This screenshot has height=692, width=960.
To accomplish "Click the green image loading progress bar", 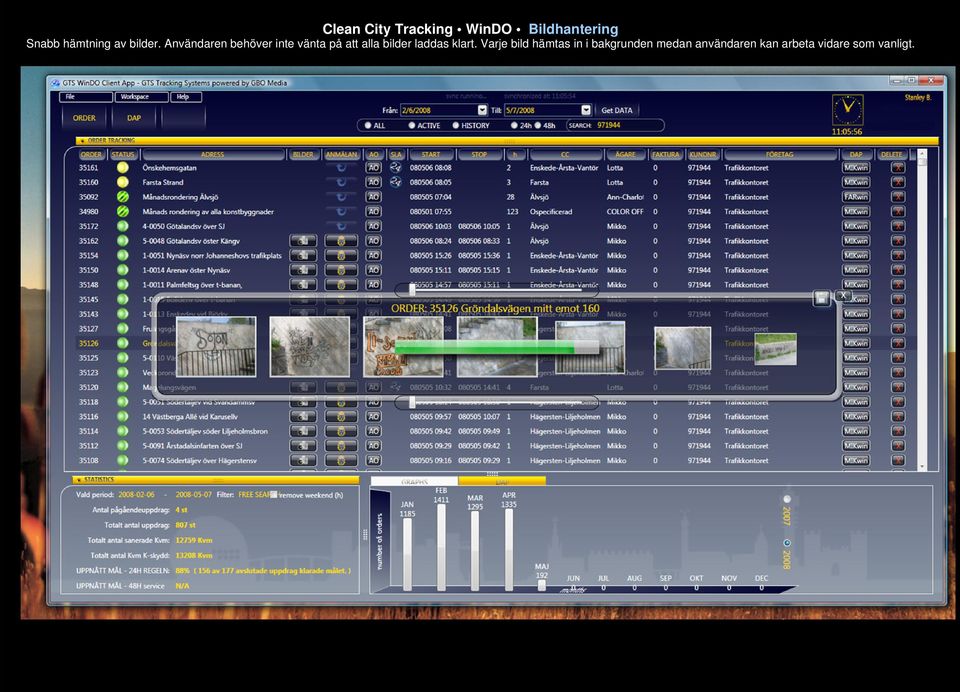I will tap(496, 347).
